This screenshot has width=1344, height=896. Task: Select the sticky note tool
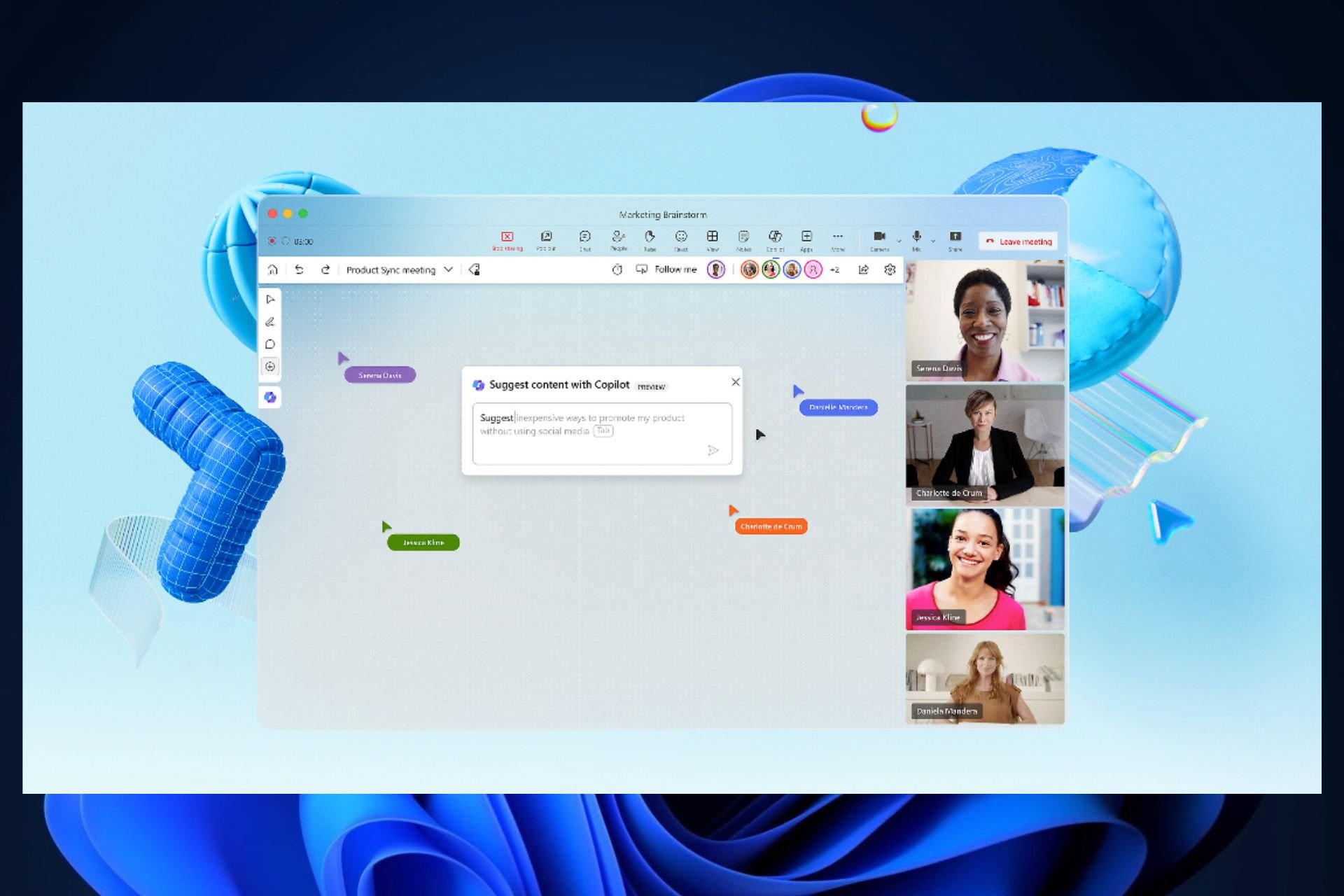tap(270, 344)
